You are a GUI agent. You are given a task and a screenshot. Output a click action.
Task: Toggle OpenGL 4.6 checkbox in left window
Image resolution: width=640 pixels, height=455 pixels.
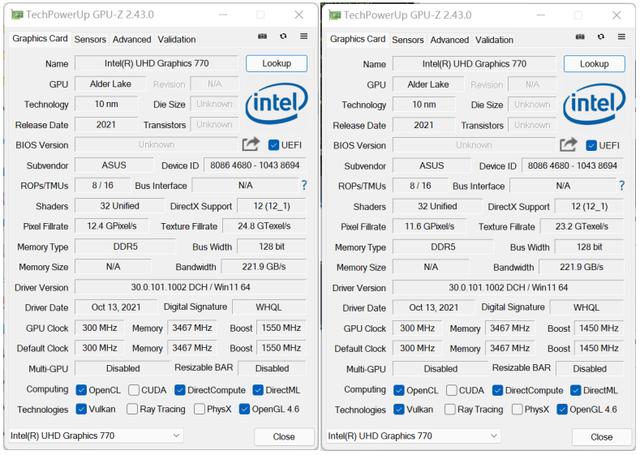244,409
